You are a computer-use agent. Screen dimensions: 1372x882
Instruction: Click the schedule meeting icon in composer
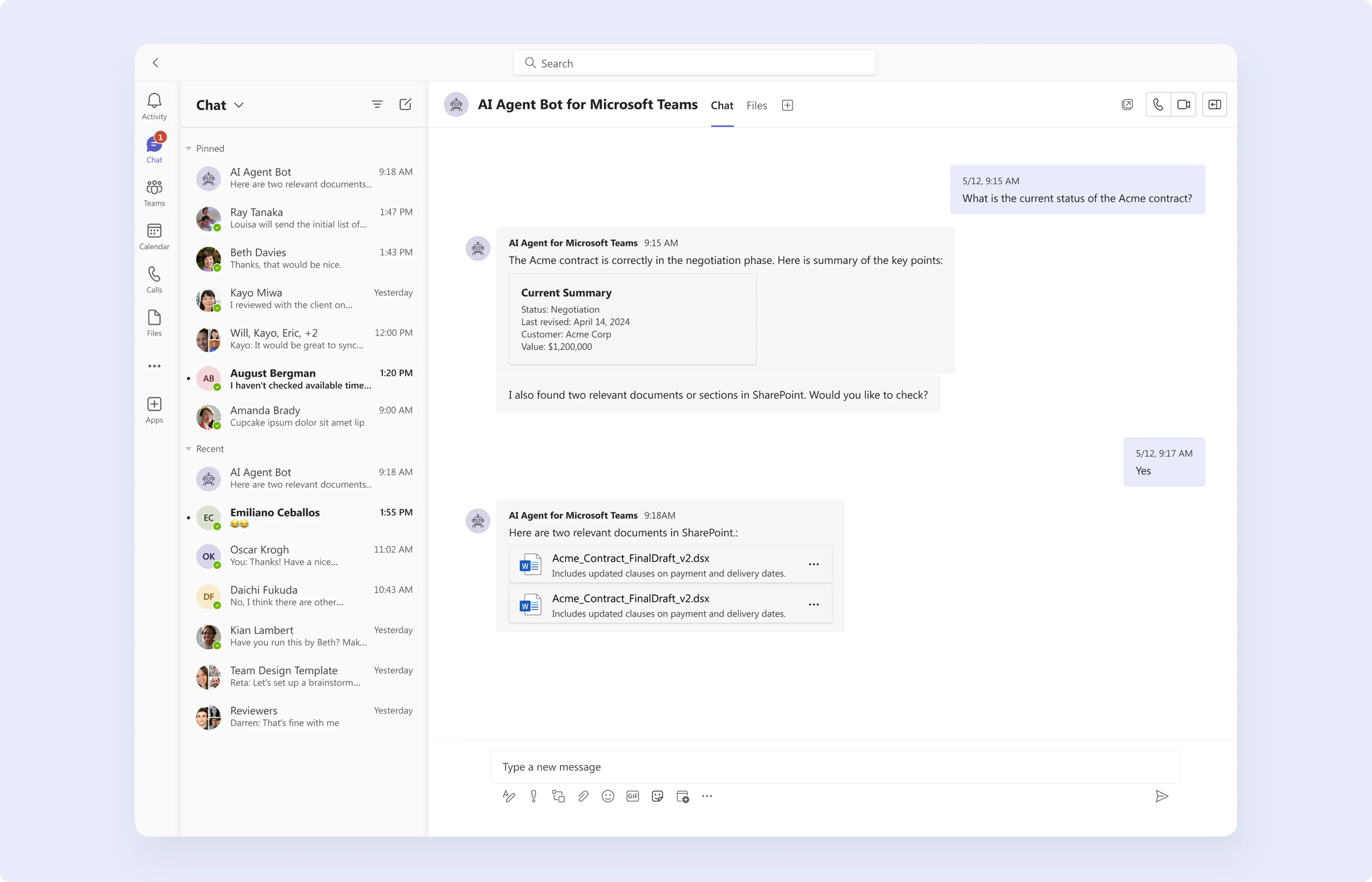(x=683, y=796)
